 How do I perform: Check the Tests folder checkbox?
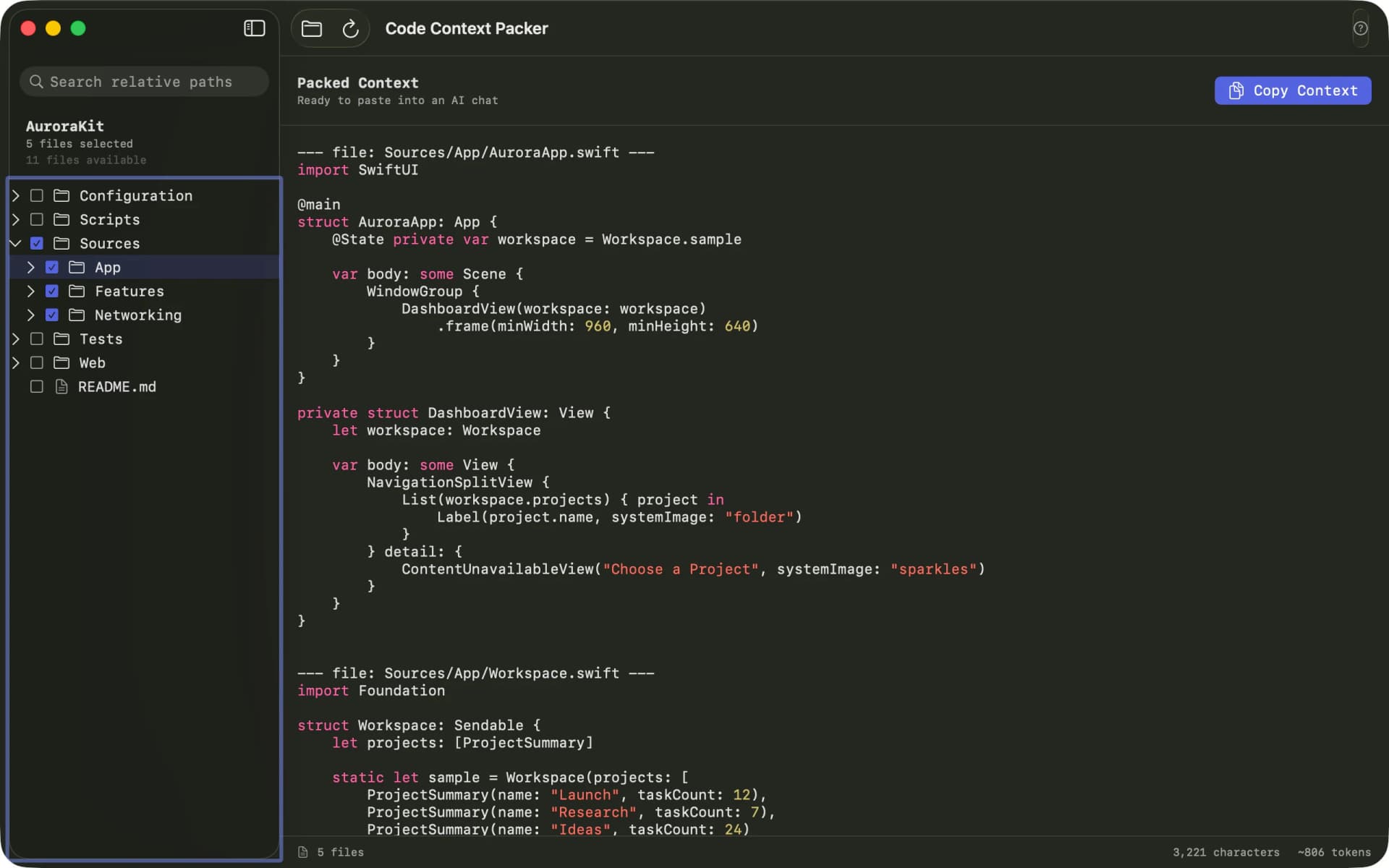37,339
